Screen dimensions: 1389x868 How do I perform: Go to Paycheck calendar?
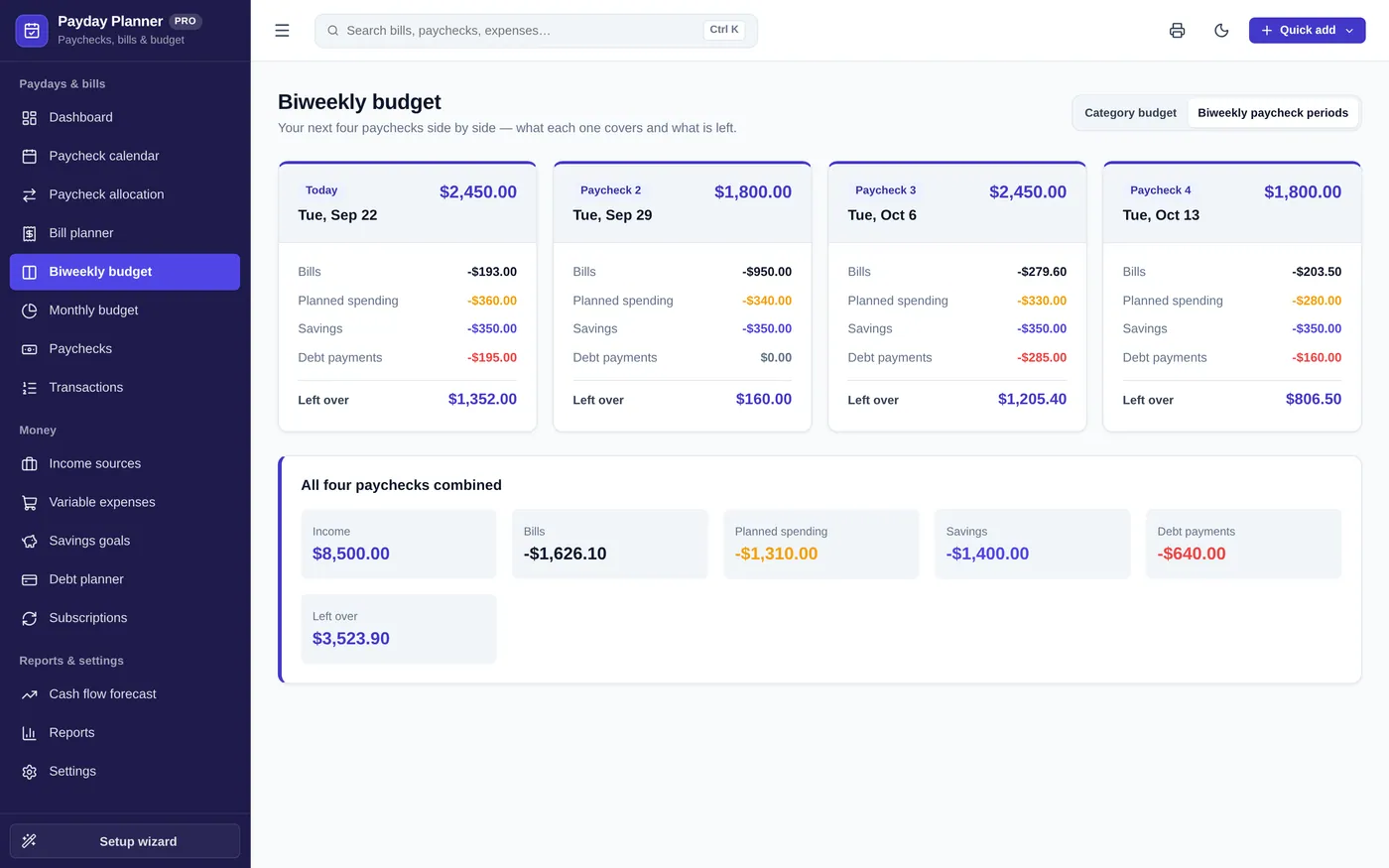(125, 156)
